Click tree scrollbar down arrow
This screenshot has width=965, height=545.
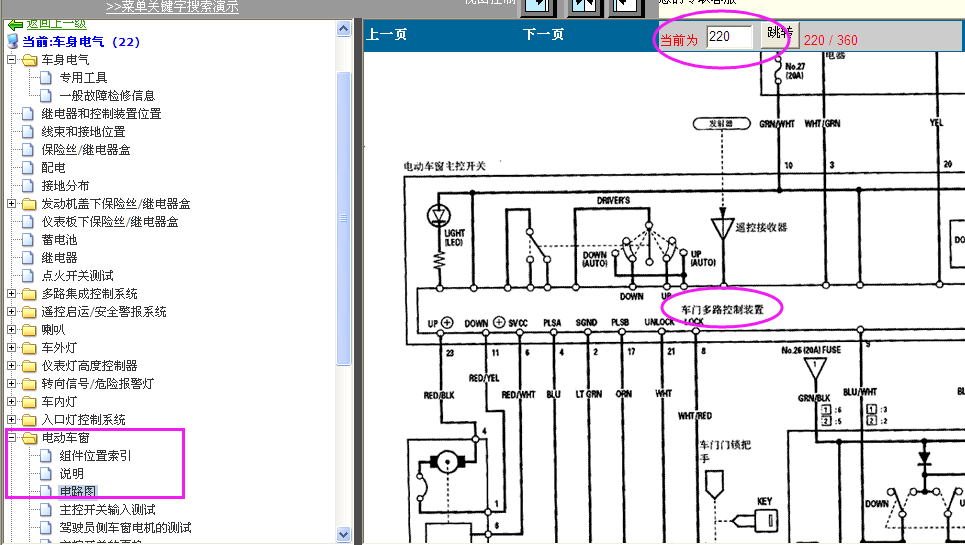(x=343, y=535)
